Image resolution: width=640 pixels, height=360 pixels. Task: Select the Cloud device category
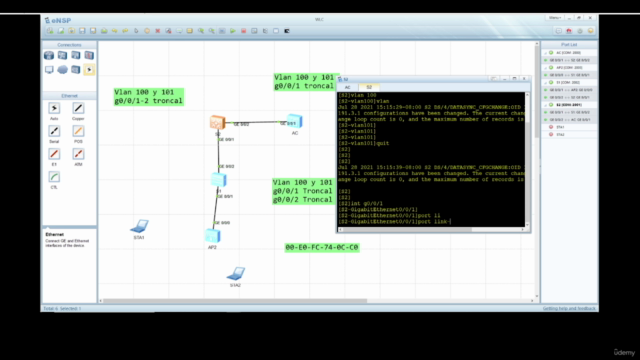(x=62, y=70)
